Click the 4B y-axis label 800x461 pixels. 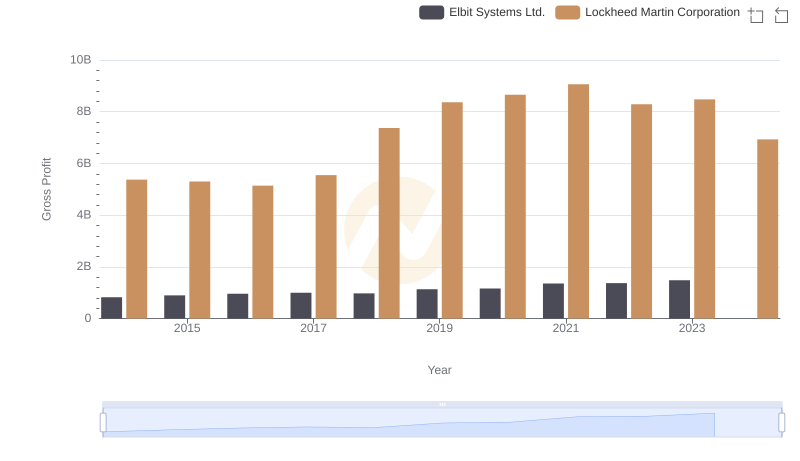[84, 215]
